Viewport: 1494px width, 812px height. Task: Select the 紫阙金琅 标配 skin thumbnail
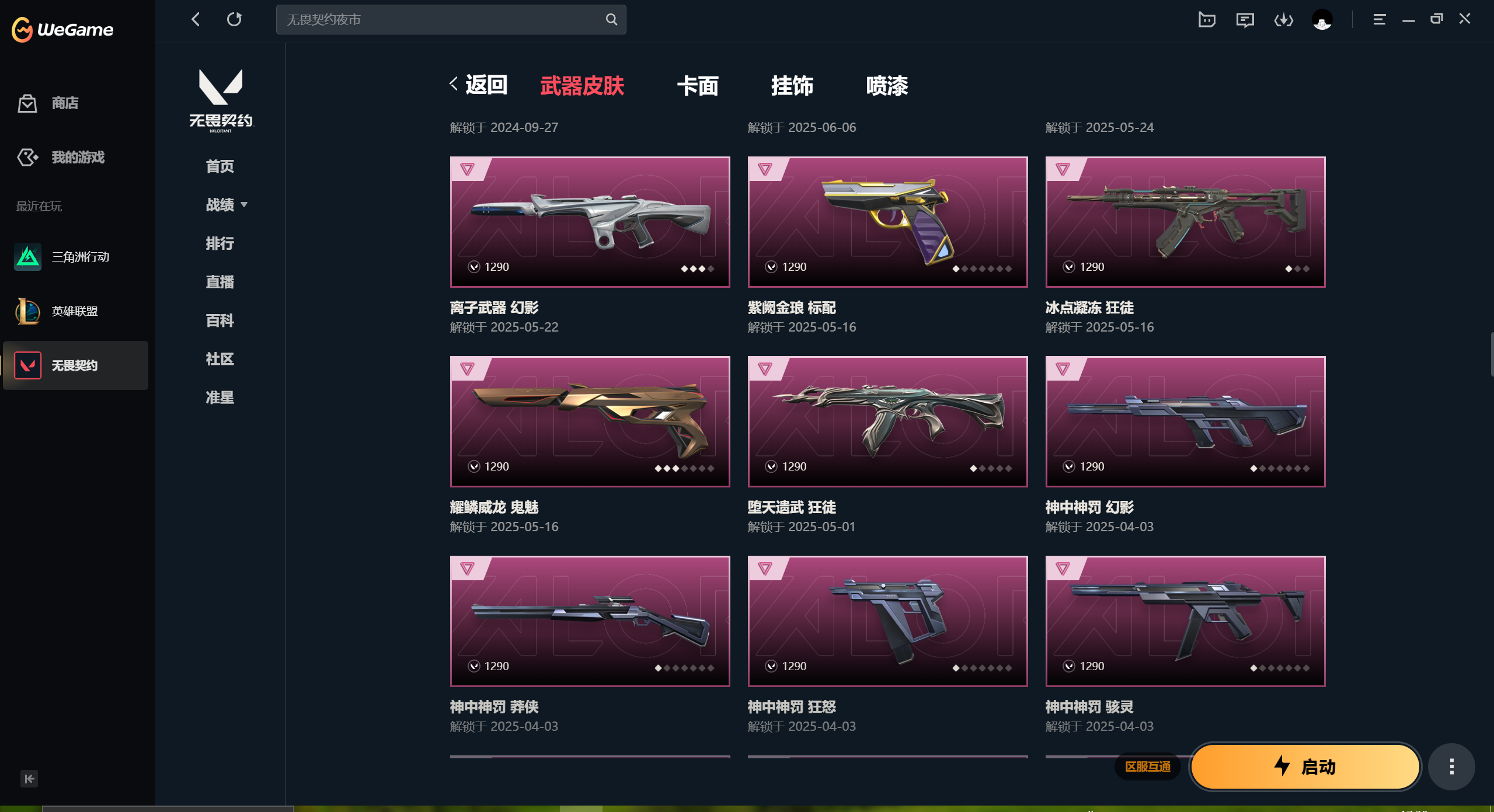pyautogui.click(x=887, y=222)
